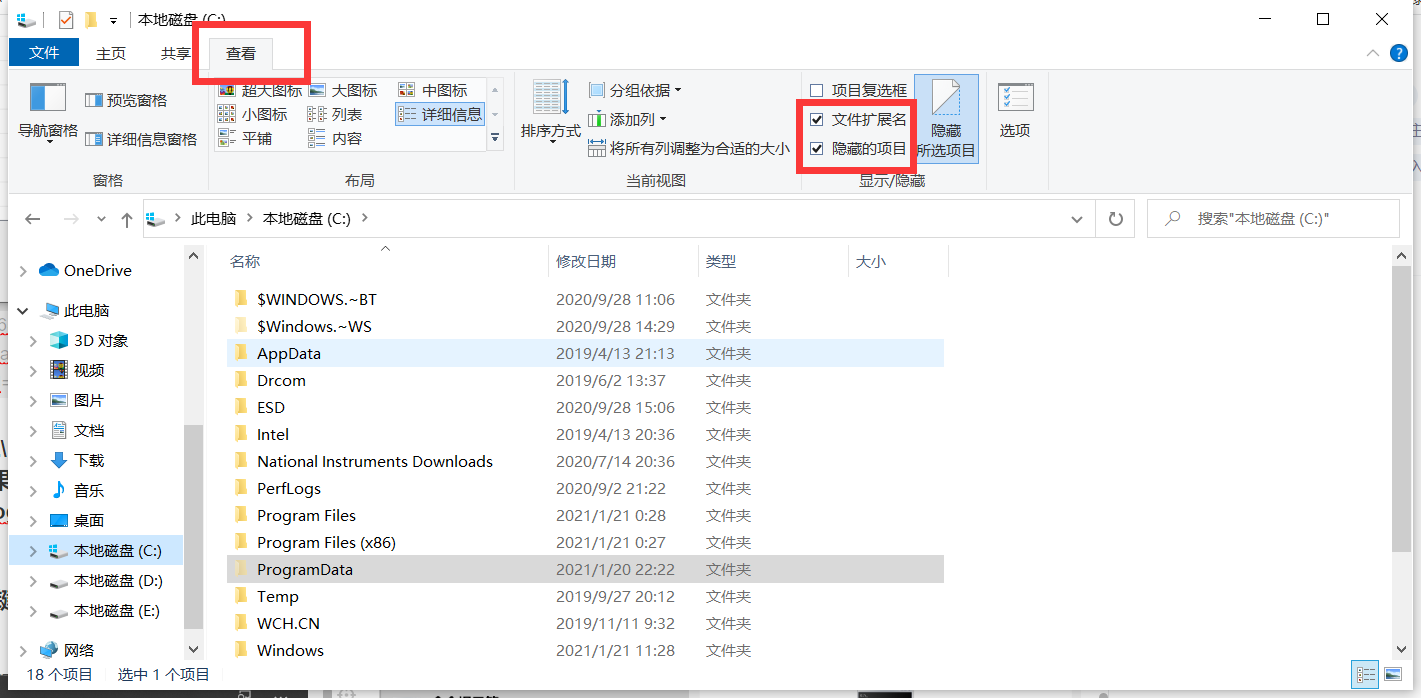
Task: Click 隐藏所选项目 hide selected items button
Action: (946, 119)
